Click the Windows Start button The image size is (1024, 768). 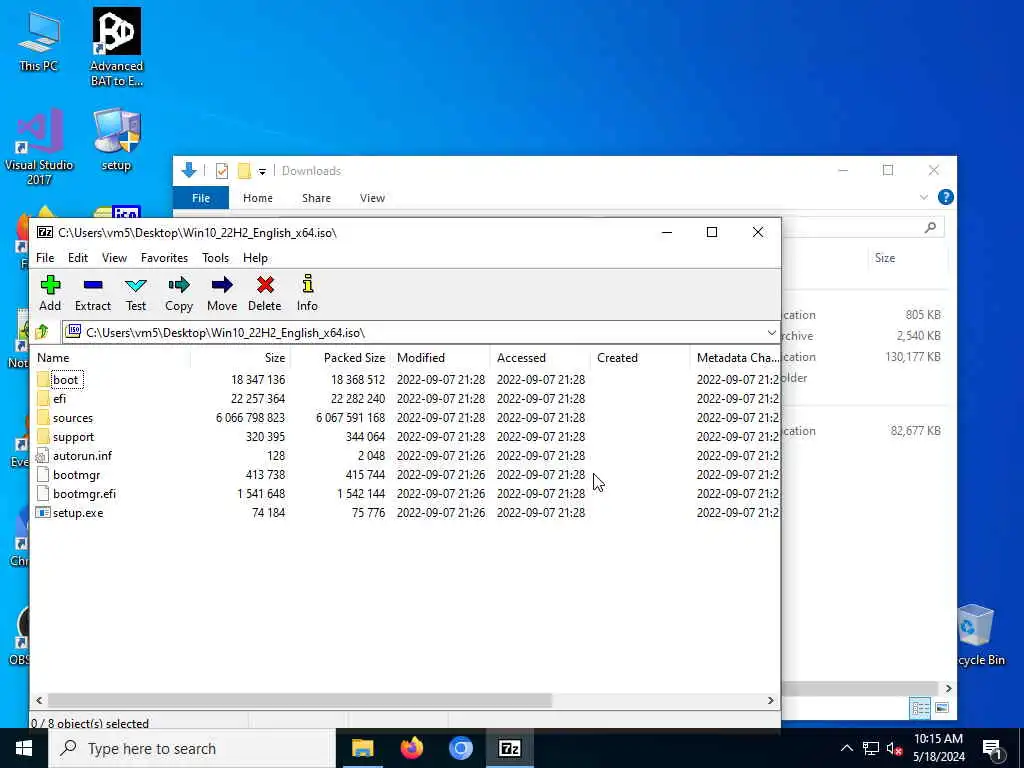pyautogui.click(x=24, y=748)
